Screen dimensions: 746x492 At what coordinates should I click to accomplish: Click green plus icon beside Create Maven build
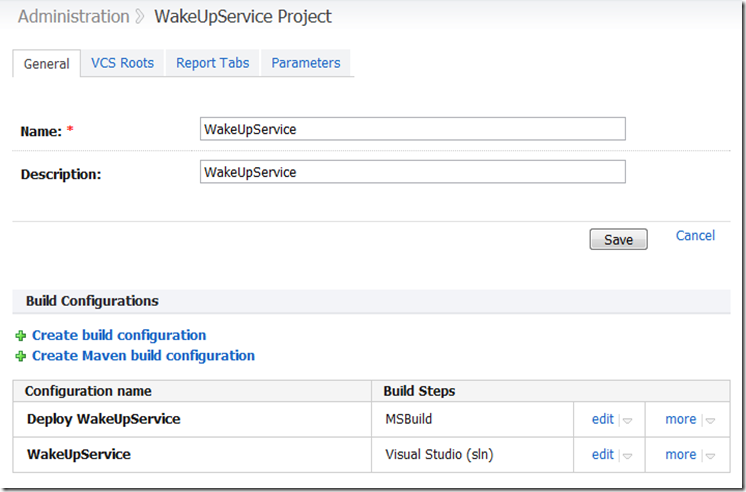pyautogui.click(x=21, y=356)
